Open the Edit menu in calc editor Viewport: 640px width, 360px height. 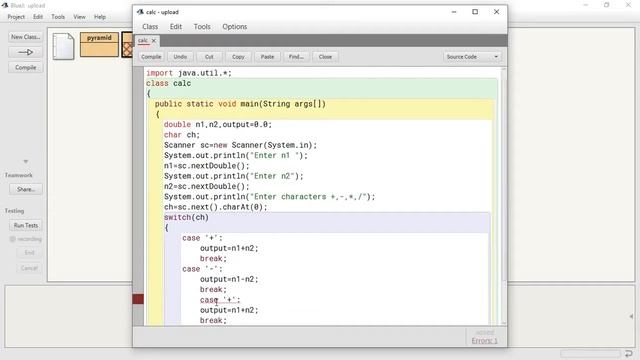[x=176, y=27]
